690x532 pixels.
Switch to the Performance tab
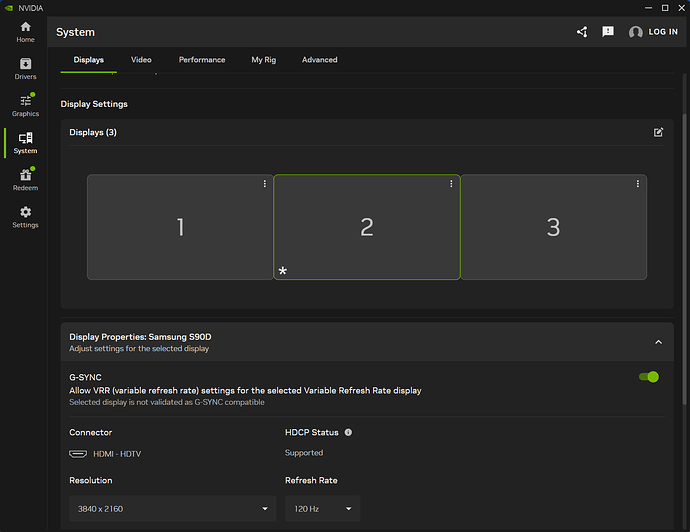pyautogui.click(x=202, y=60)
